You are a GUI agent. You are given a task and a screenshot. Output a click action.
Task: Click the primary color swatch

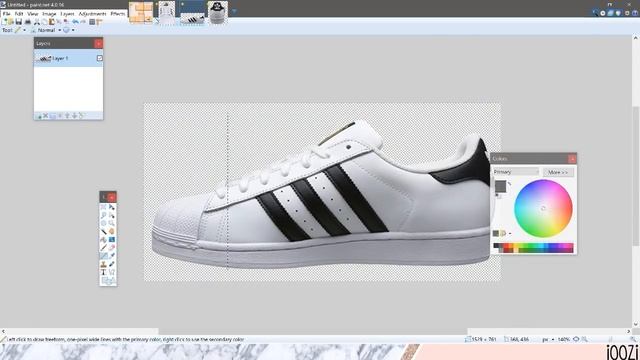[500, 186]
